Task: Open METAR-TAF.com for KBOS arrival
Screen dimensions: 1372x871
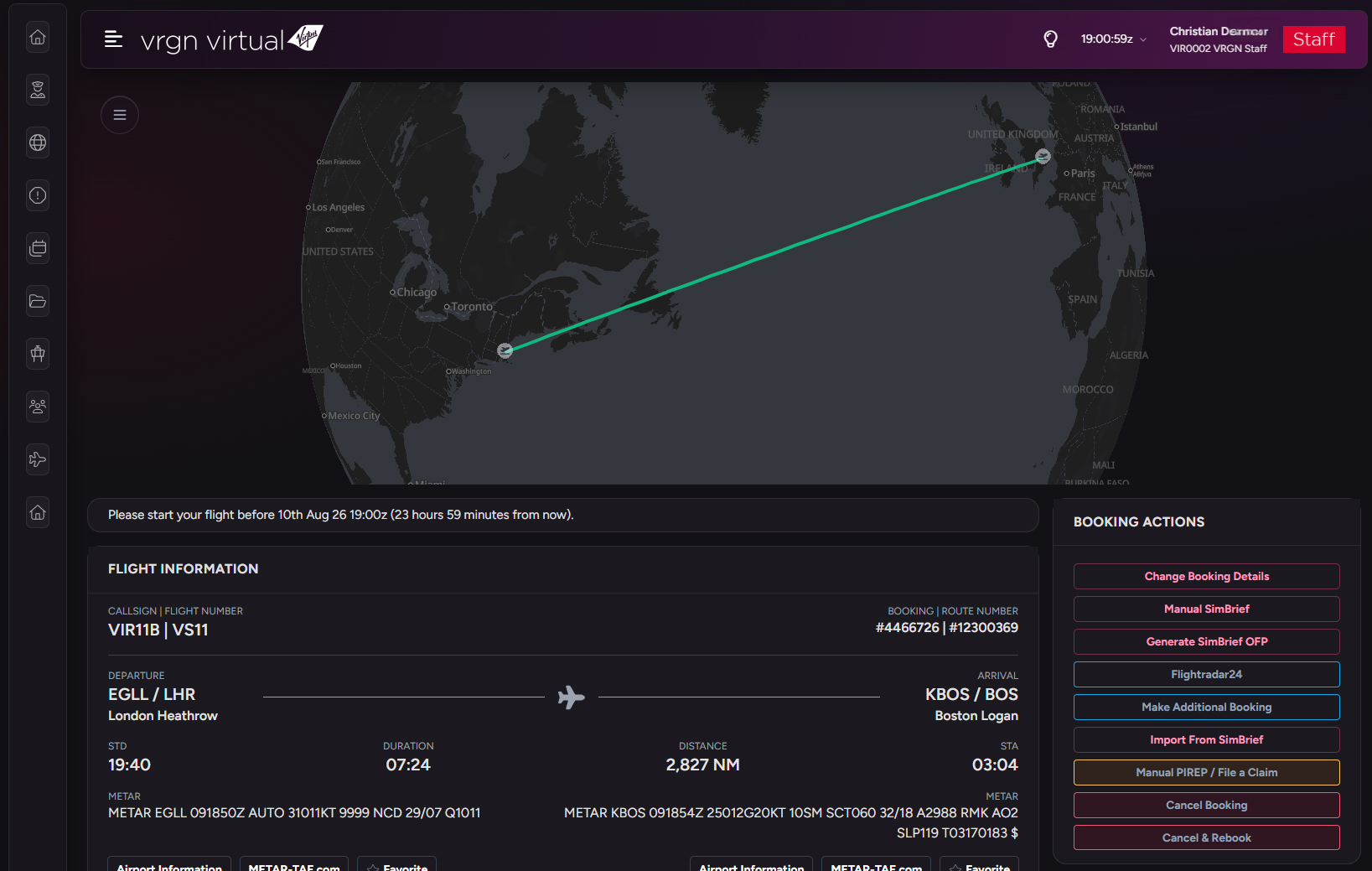Action: (x=877, y=865)
